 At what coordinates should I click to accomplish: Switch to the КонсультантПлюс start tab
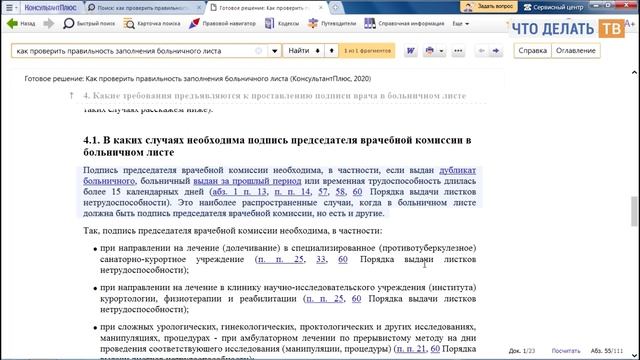(50, 7)
